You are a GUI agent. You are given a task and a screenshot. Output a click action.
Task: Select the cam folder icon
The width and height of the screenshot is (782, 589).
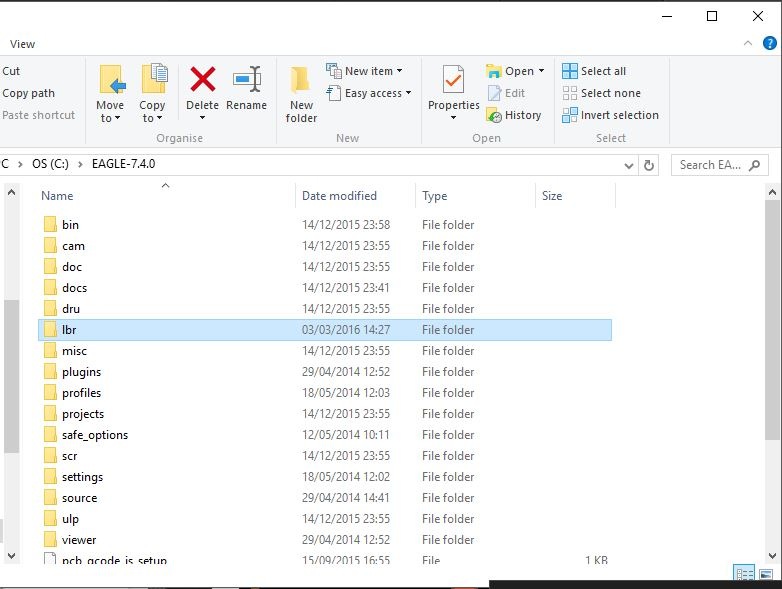[50, 245]
